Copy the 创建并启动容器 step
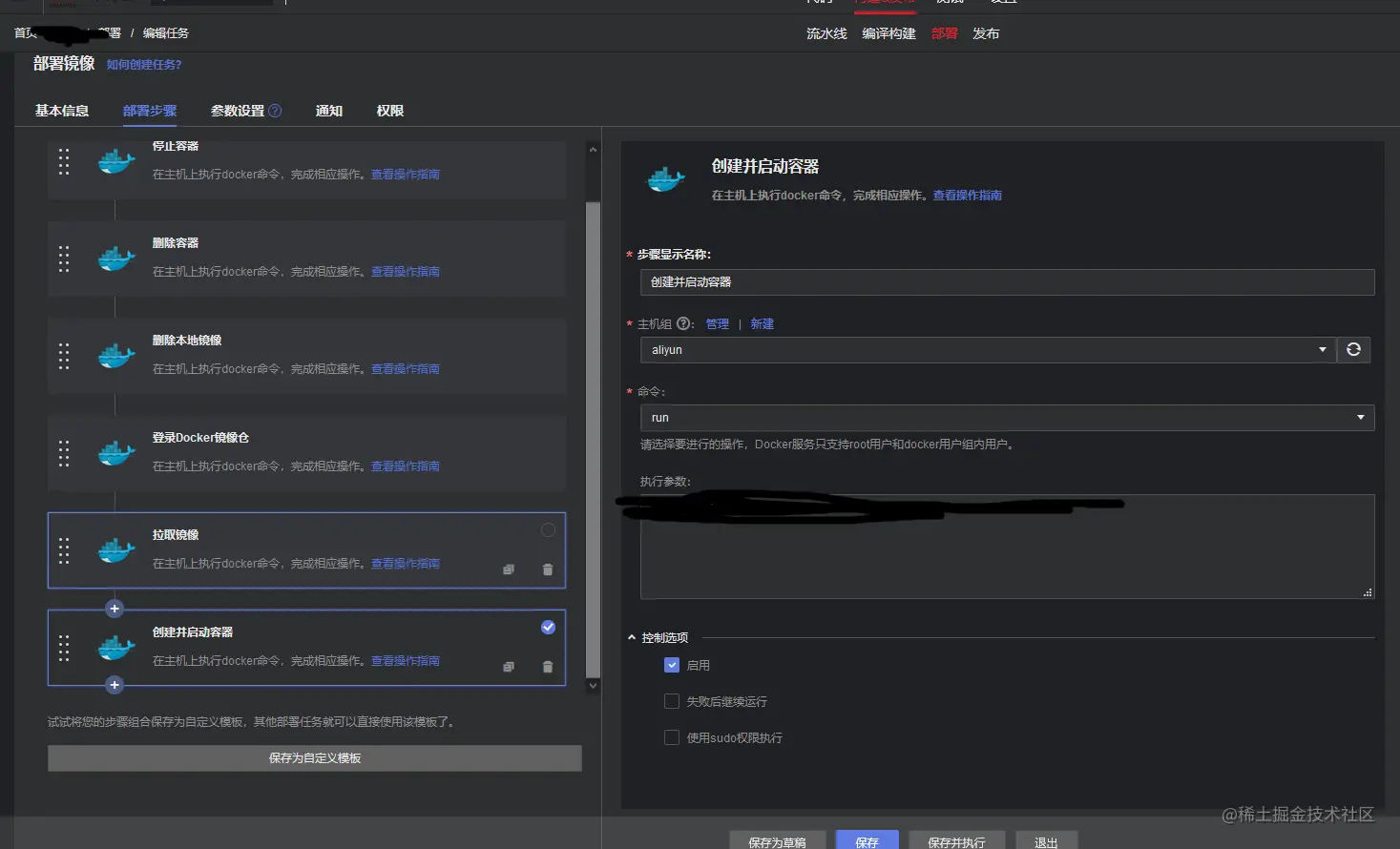The image size is (1400, 849). coord(509,667)
